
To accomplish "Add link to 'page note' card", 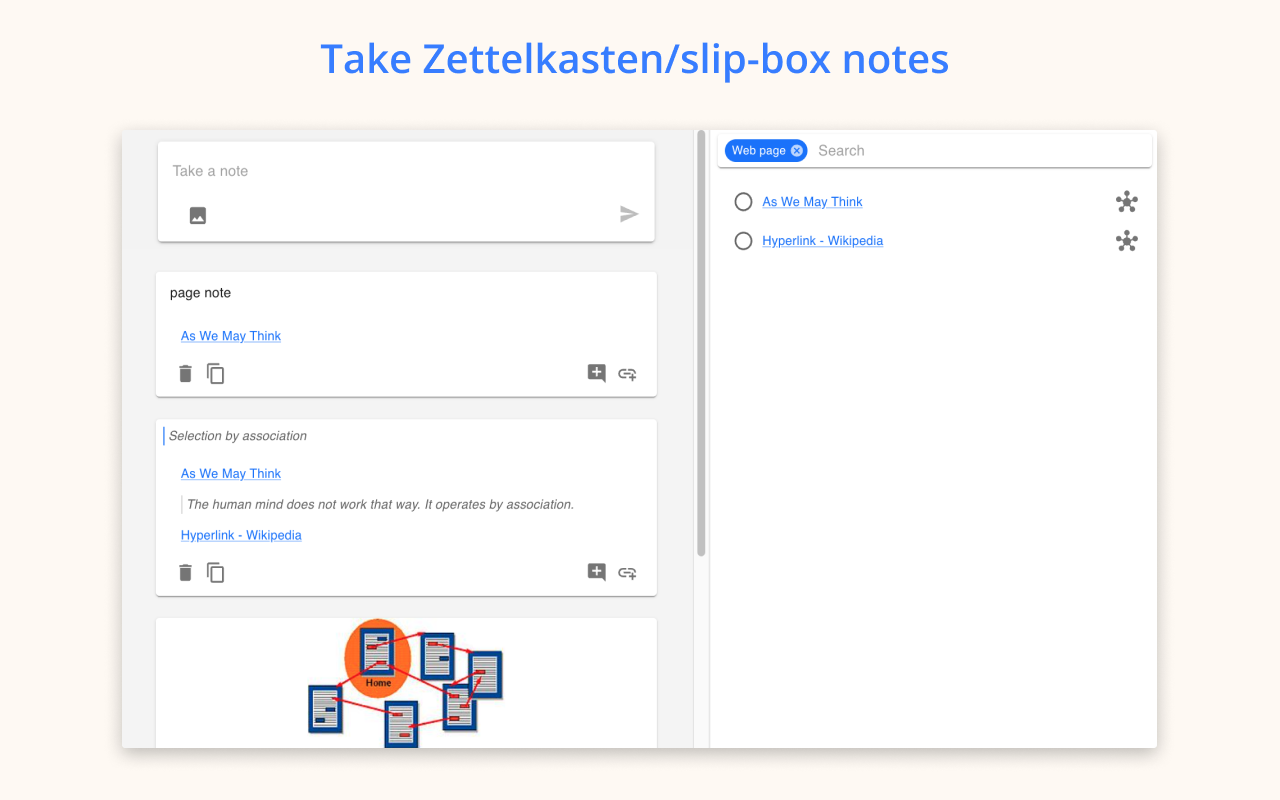I will pyautogui.click(x=627, y=374).
